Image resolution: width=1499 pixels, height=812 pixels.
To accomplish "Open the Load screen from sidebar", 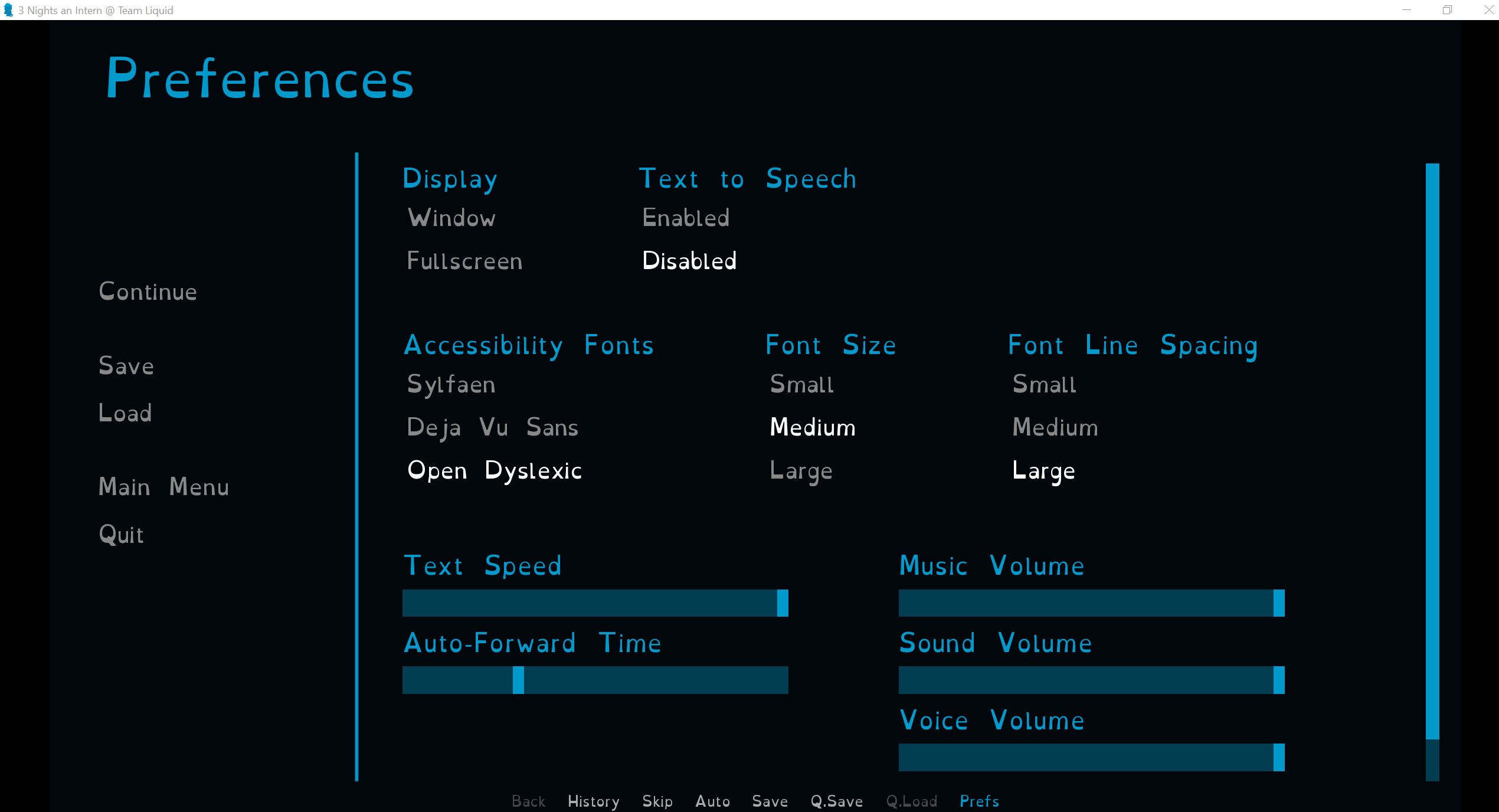I will 125,413.
